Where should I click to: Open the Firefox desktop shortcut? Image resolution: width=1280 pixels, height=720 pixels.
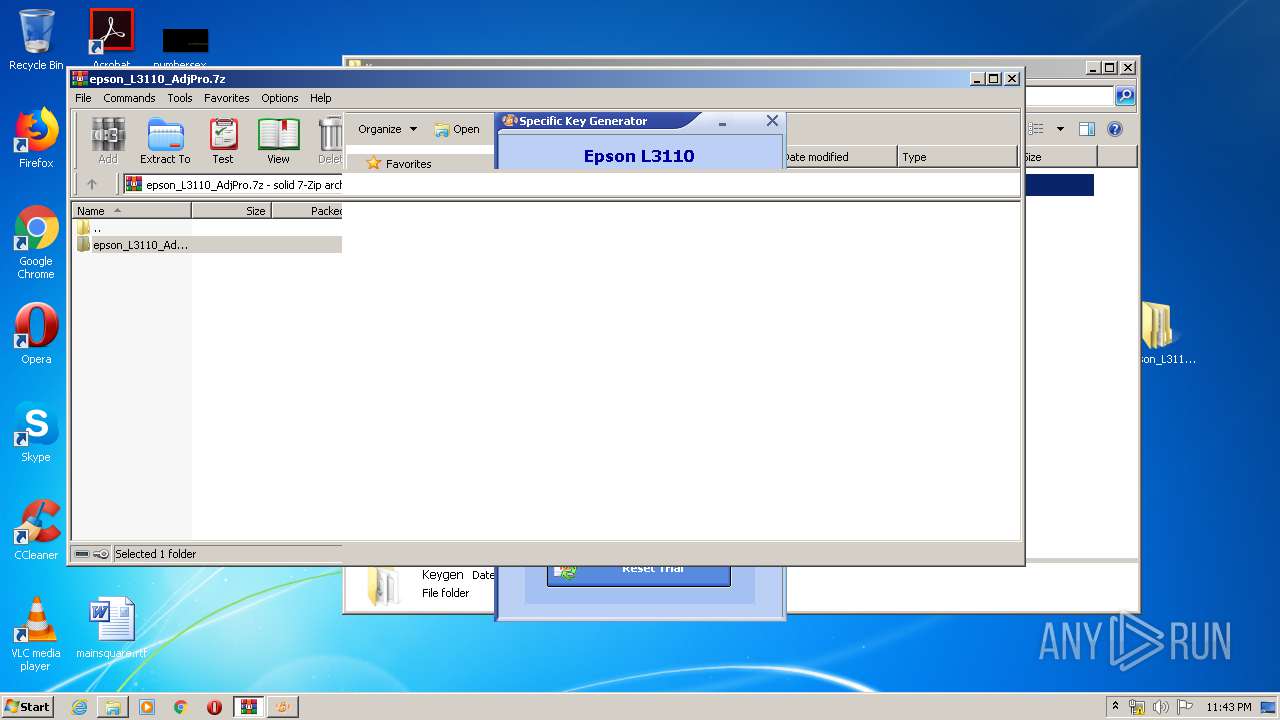pos(36,138)
